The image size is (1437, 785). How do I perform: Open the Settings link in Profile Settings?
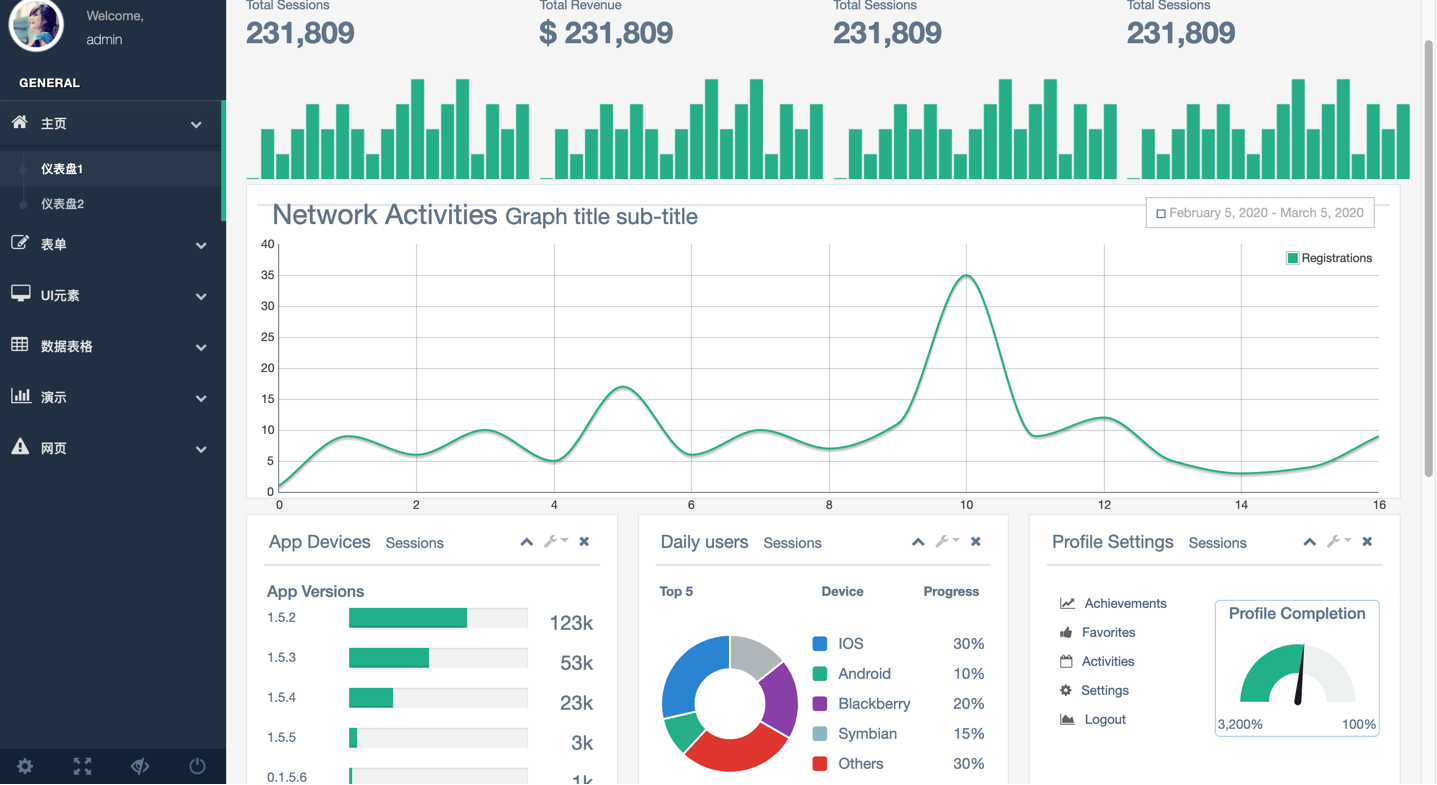click(1104, 691)
